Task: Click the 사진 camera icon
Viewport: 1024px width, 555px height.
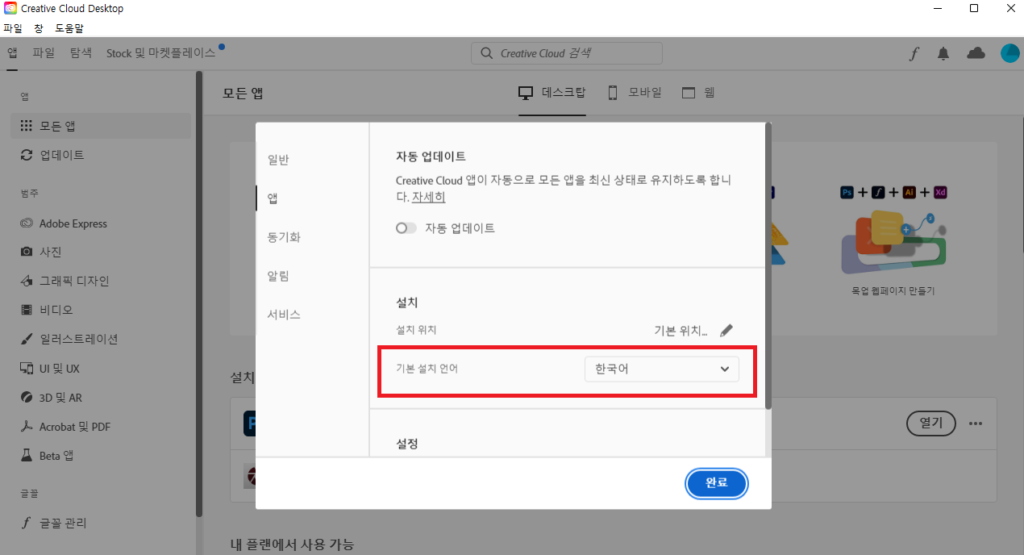Action: click(x=26, y=251)
